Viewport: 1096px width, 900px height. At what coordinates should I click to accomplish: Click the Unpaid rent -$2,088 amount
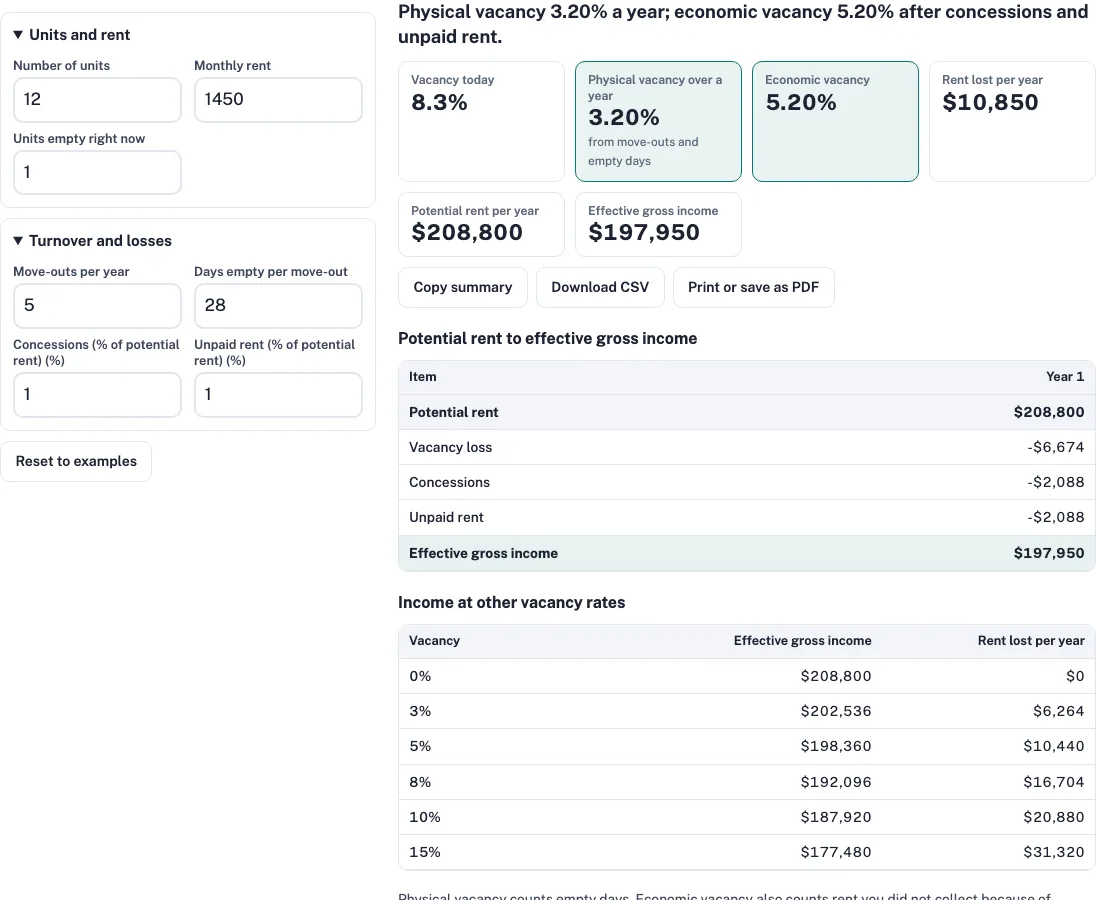point(1055,517)
